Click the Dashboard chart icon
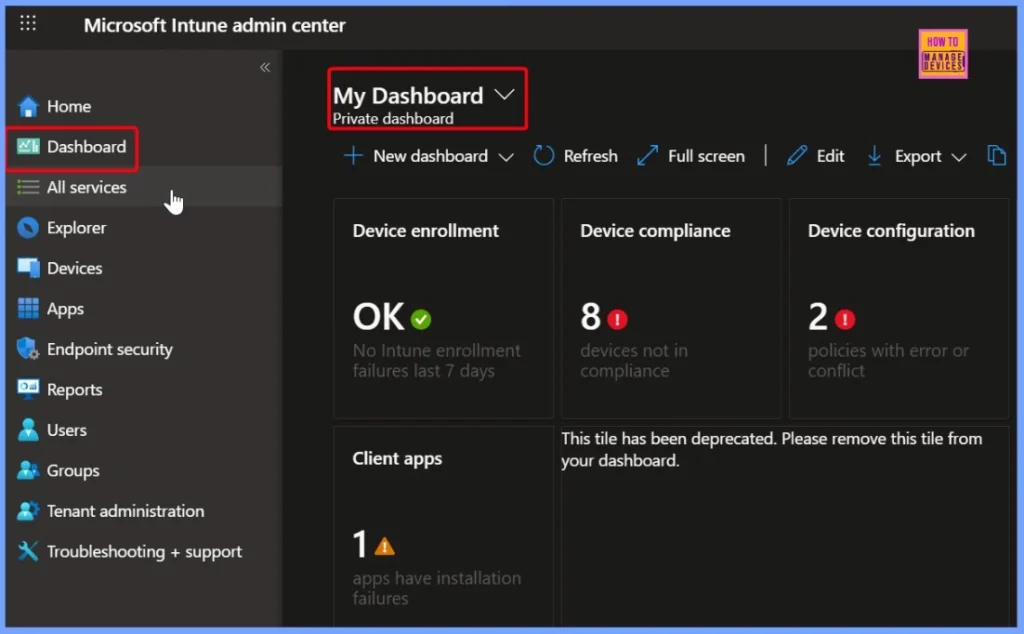 click(27, 146)
